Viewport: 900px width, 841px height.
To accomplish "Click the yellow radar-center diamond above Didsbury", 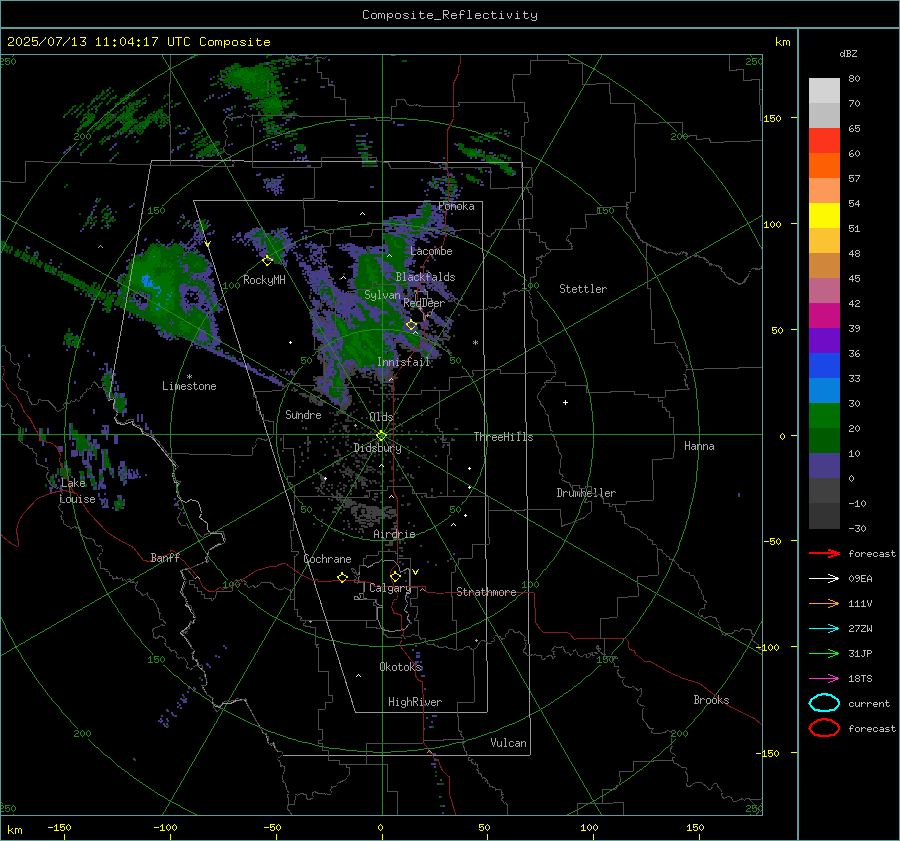I will point(381,435).
